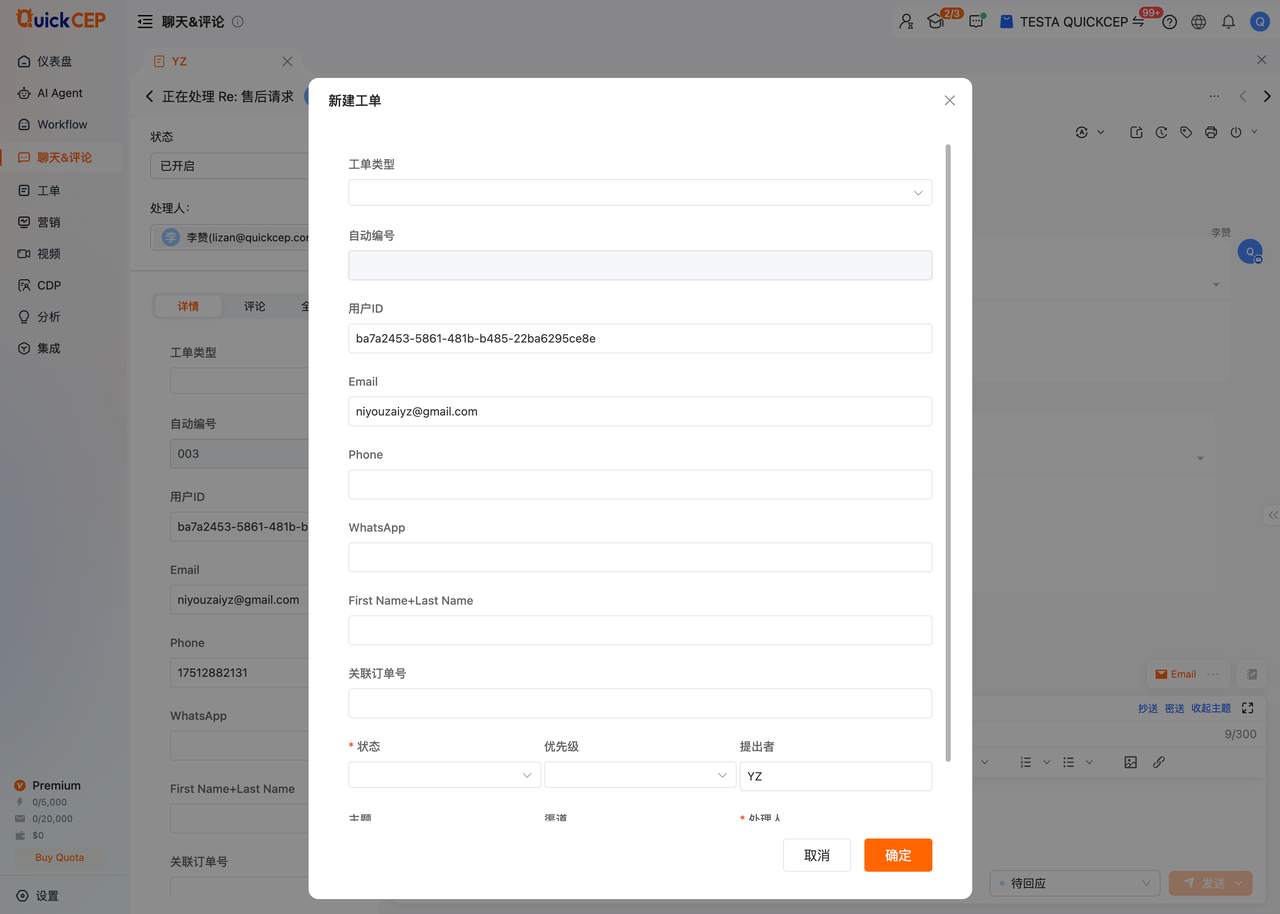Viewport: 1280px width, 914px height.
Task: Click the dialog vertical scrollbar
Action: 948,452
